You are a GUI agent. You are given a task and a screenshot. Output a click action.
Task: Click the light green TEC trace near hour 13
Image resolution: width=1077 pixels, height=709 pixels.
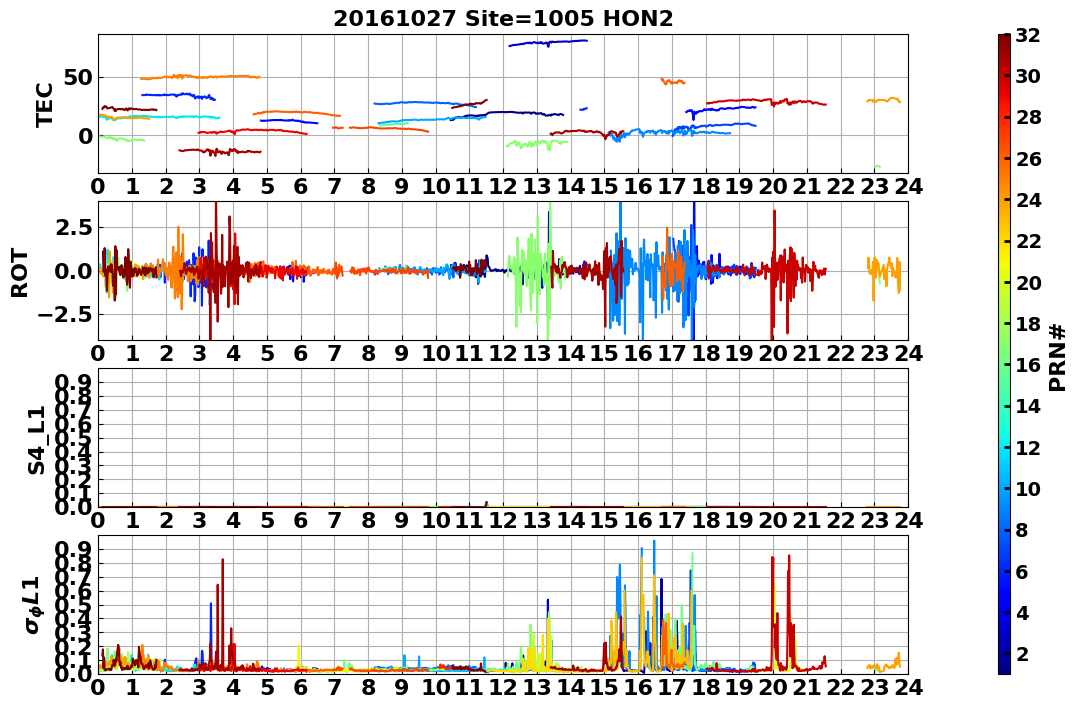(536, 144)
